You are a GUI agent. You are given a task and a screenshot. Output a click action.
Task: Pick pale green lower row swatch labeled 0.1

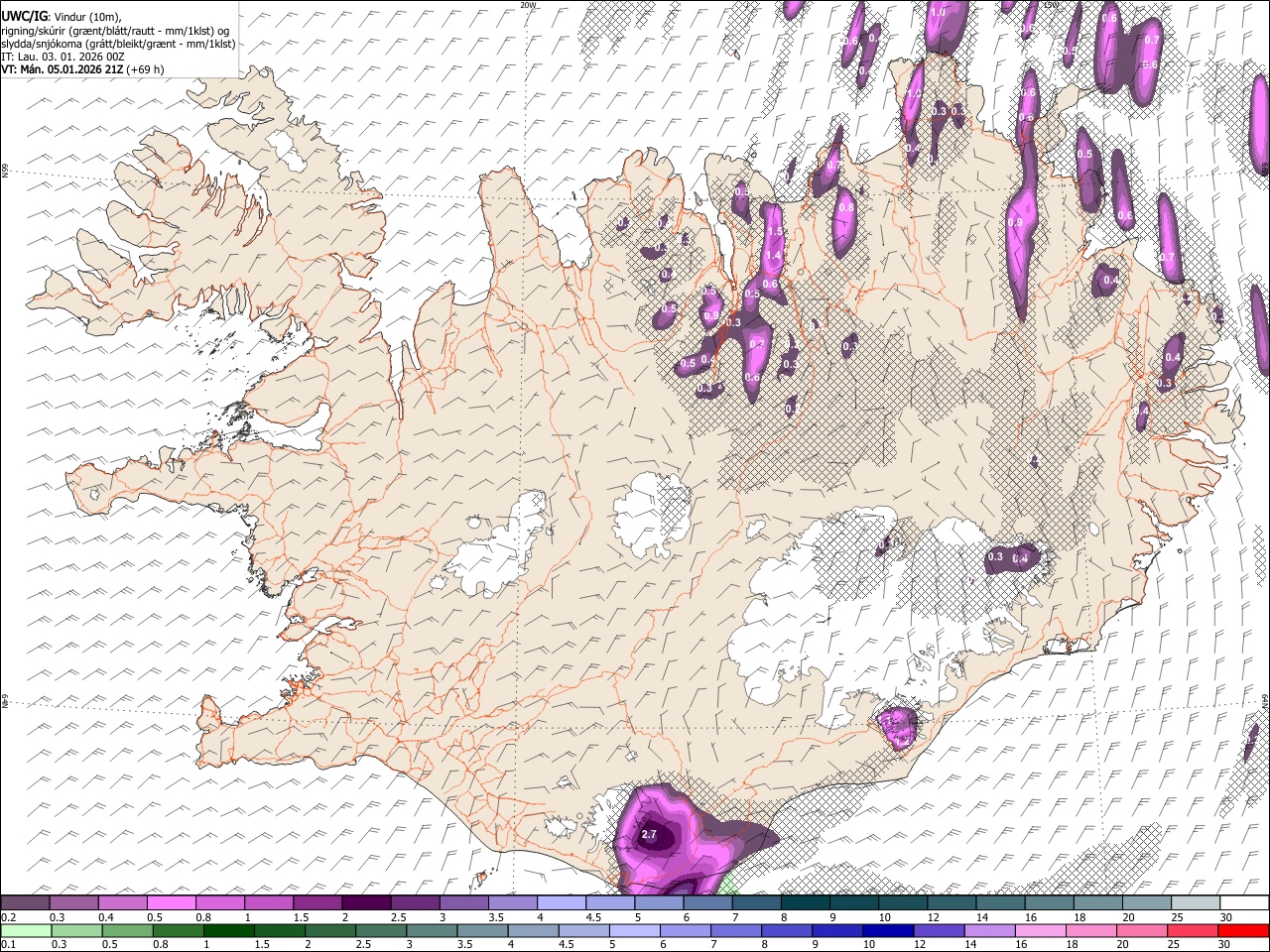coord(26,930)
